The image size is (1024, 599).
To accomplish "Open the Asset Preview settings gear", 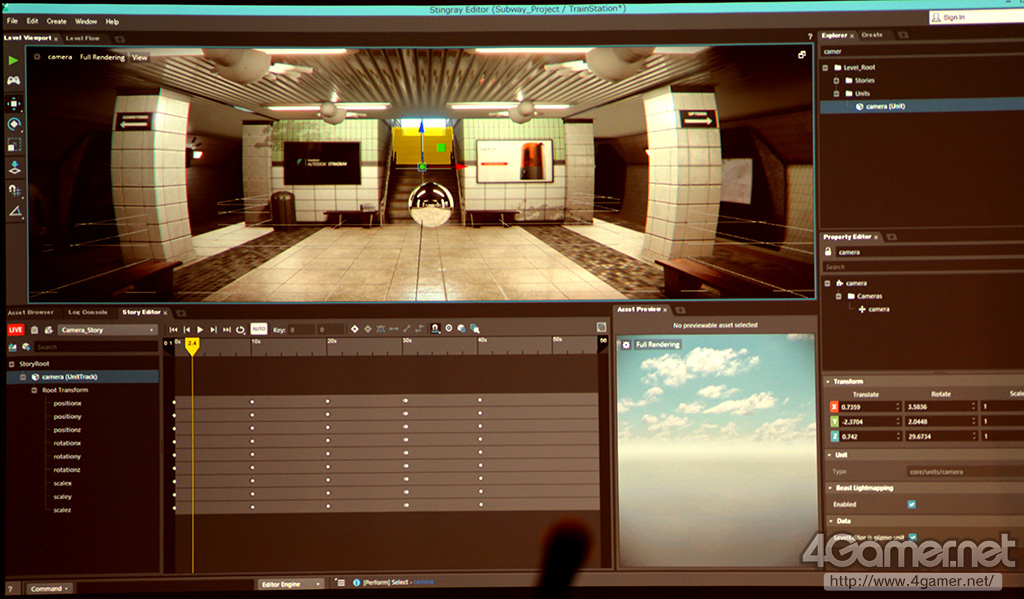I will (626, 344).
